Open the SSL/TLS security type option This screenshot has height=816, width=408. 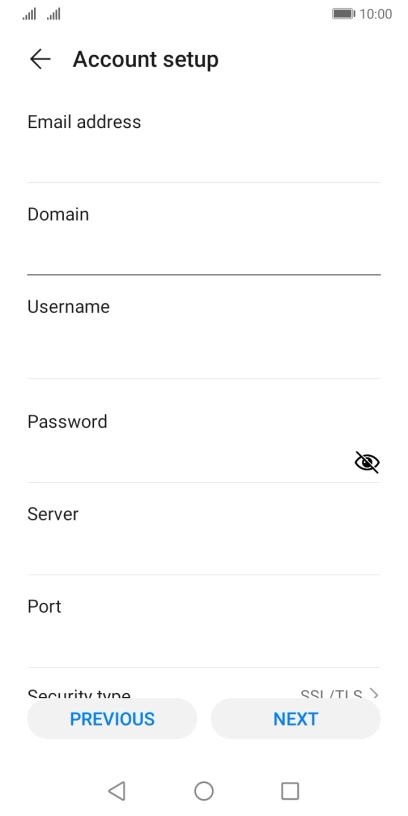tap(332, 694)
